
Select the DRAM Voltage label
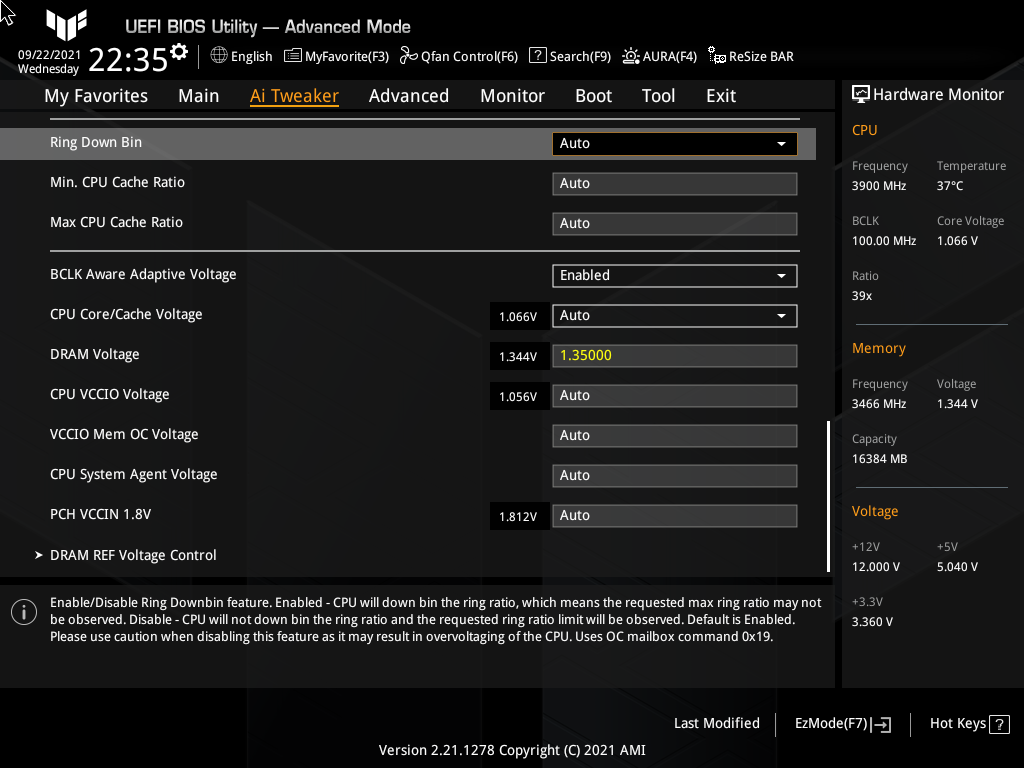[95, 354]
